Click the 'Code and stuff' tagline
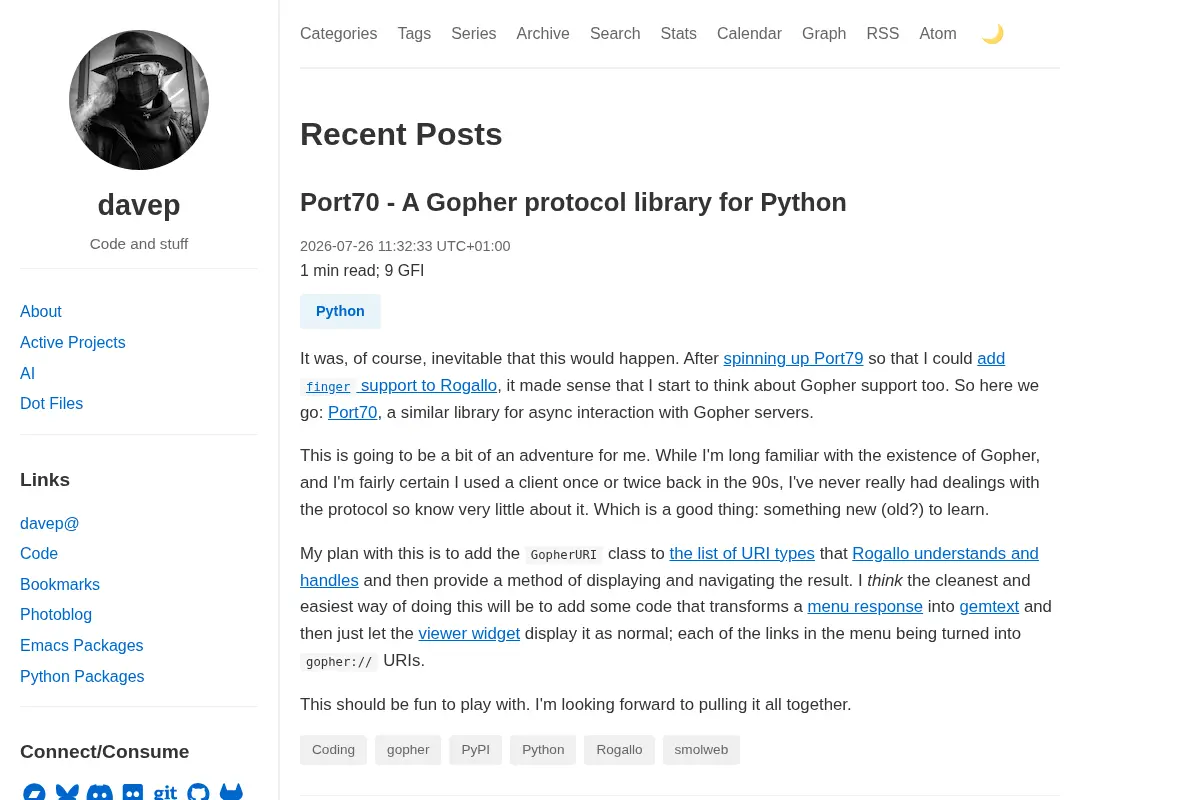The width and height of the screenshot is (1200, 800). [x=139, y=244]
